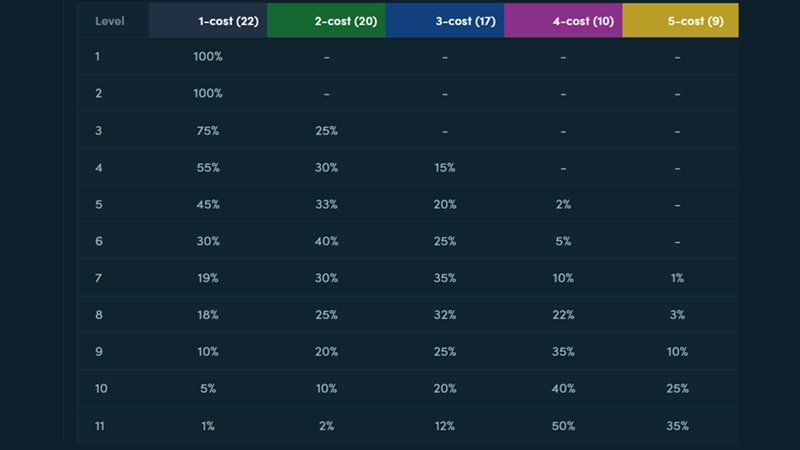Image resolution: width=800 pixels, height=450 pixels.
Task: Click the 15% cell in Level 4
Action: (x=445, y=168)
